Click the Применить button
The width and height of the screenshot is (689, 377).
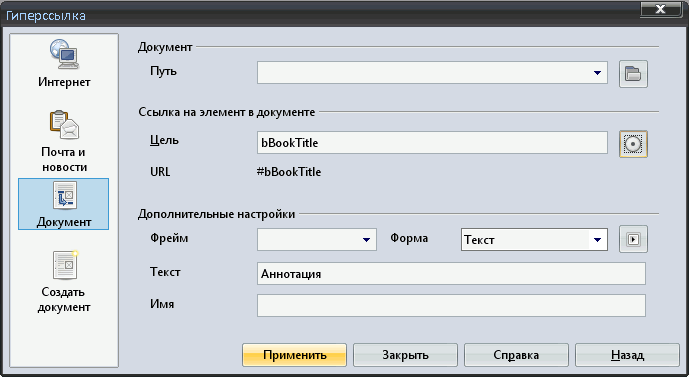(x=294, y=355)
